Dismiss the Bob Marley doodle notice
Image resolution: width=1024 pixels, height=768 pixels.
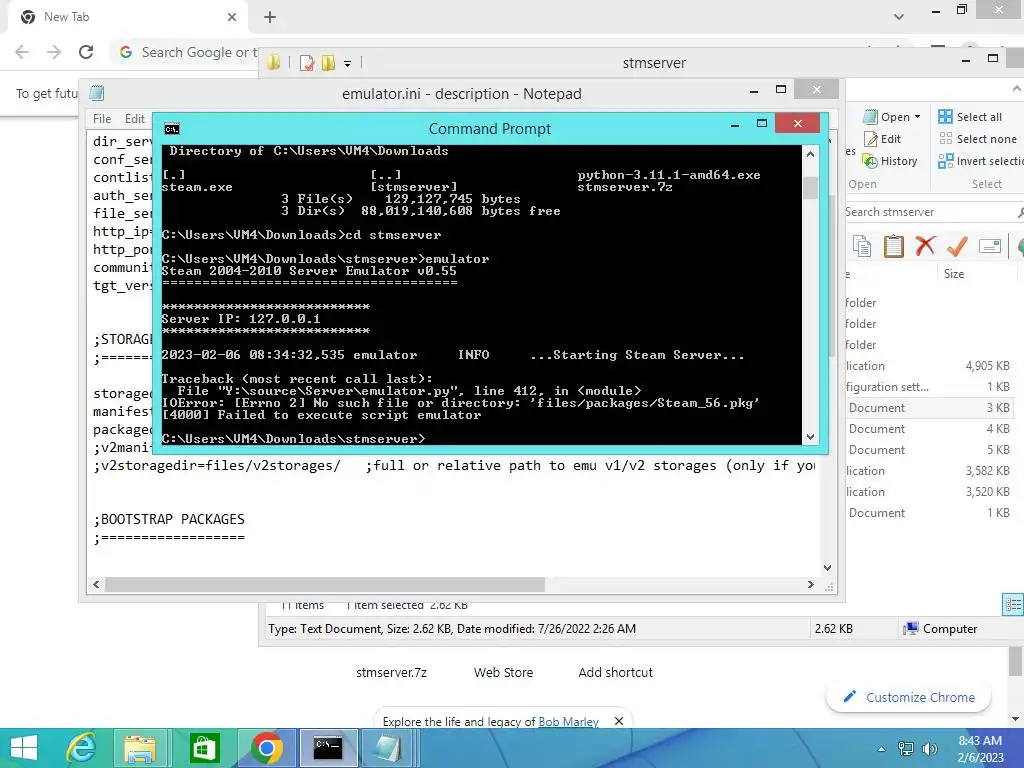pyautogui.click(x=619, y=721)
